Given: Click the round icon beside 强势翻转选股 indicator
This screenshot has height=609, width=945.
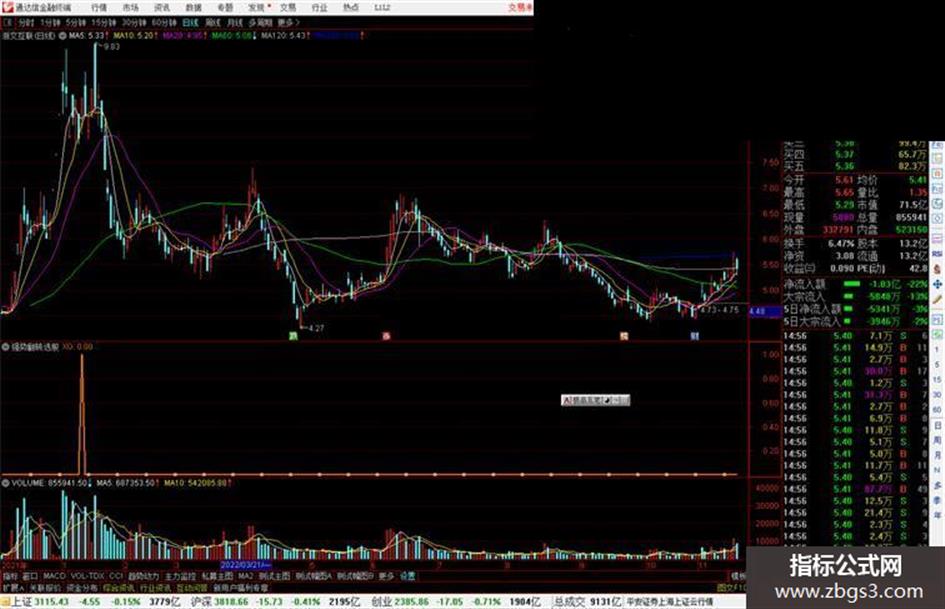Looking at the screenshot, I should pos(5,347).
